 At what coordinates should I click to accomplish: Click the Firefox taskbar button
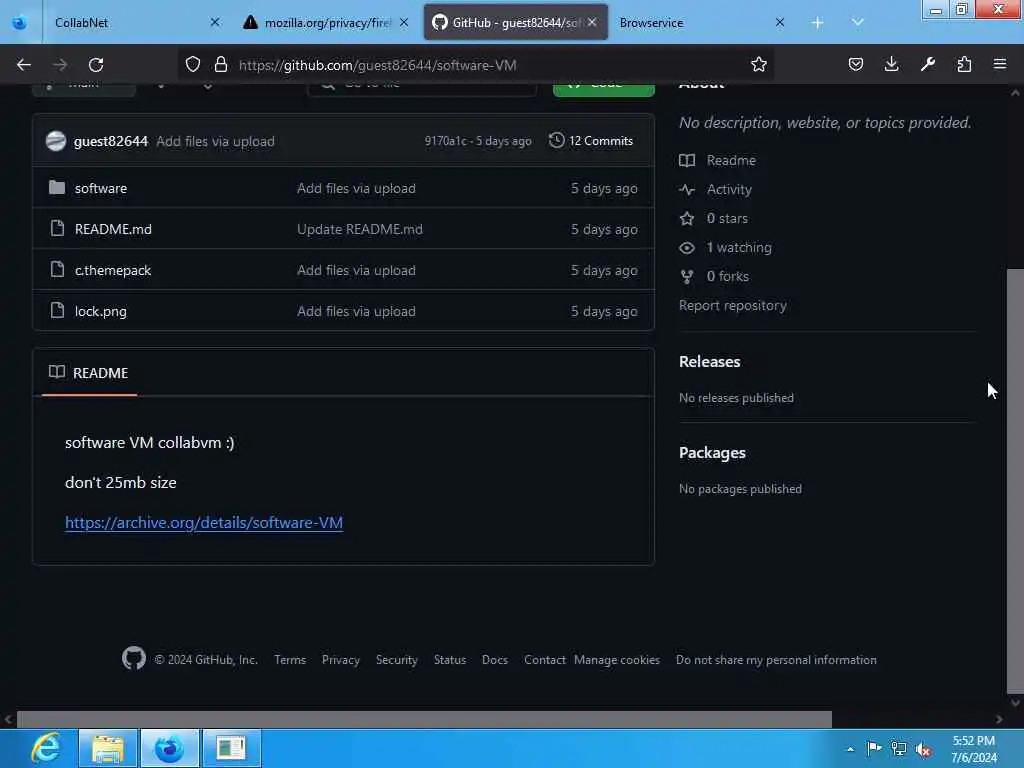click(169, 748)
